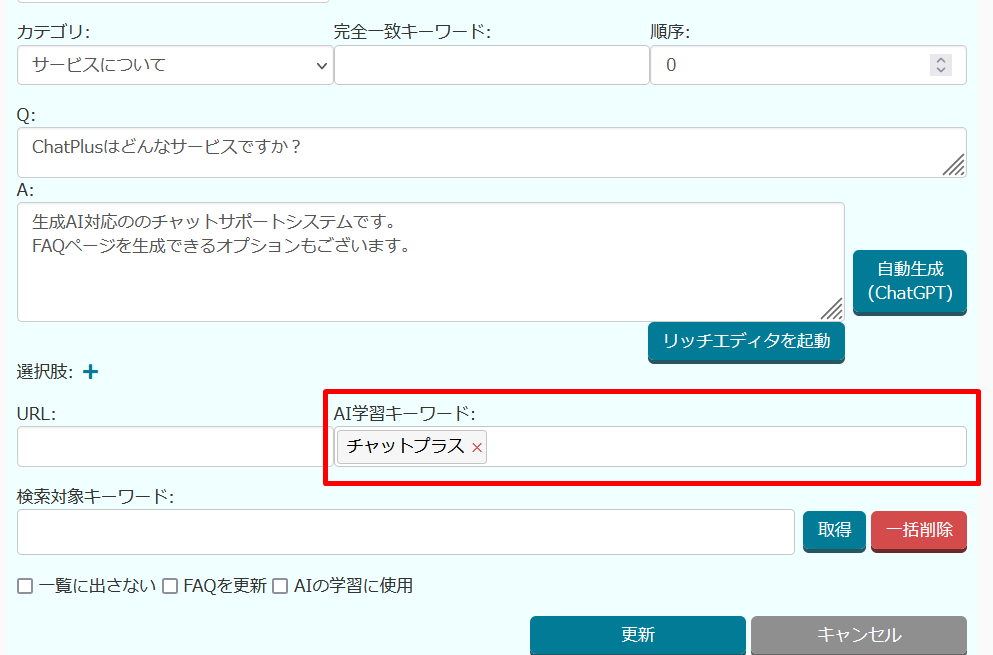The height and width of the screenshot is (655, 993).
Task: Click the 順序 spinner arrows
Action: click(x=940, y=65)
